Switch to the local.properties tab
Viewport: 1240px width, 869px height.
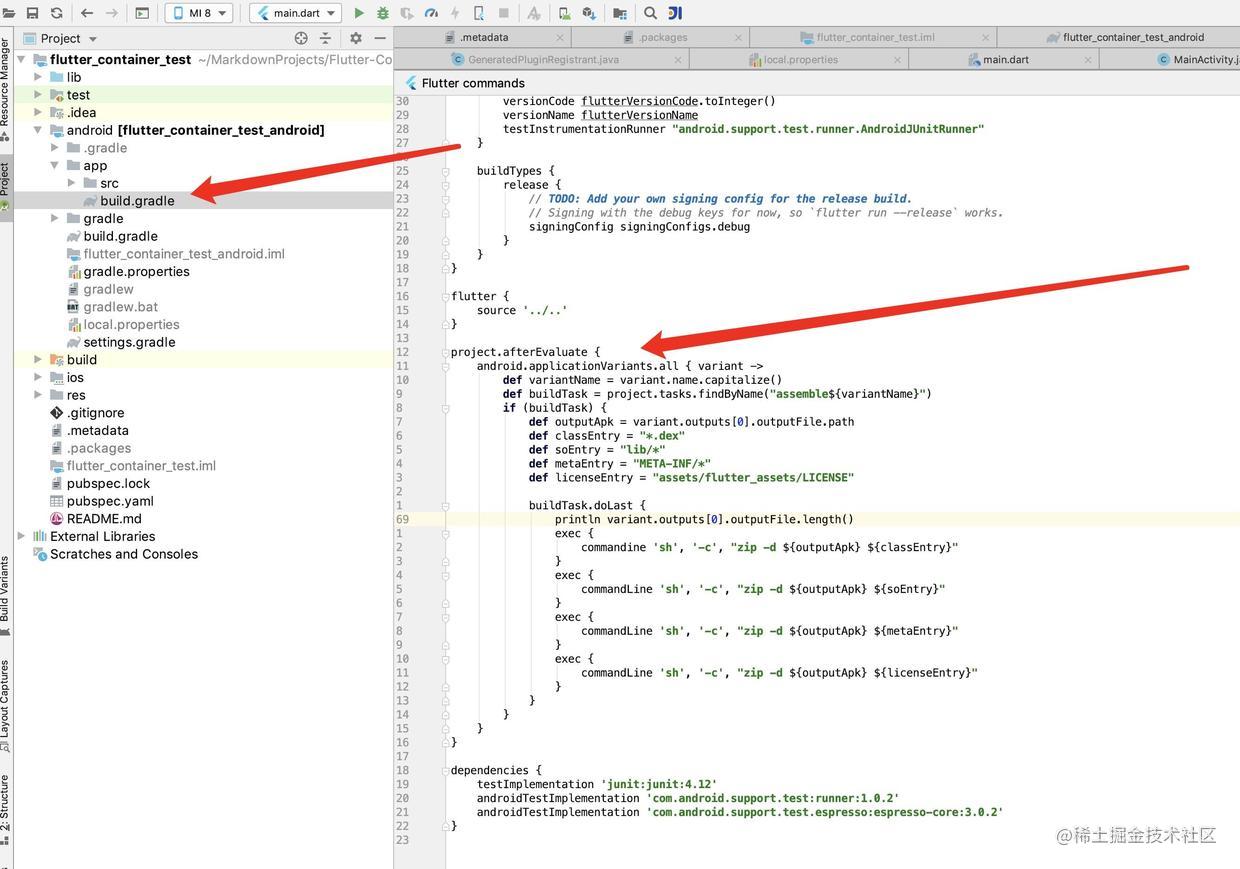801,59
